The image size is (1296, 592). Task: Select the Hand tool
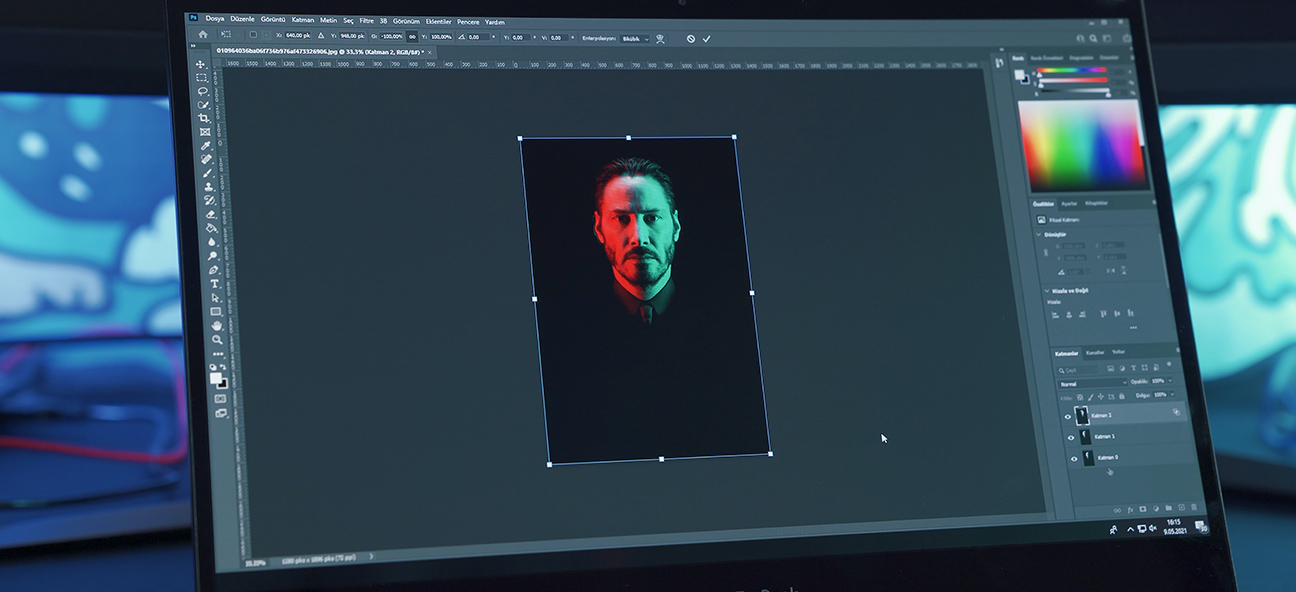(x=216, y=325)
